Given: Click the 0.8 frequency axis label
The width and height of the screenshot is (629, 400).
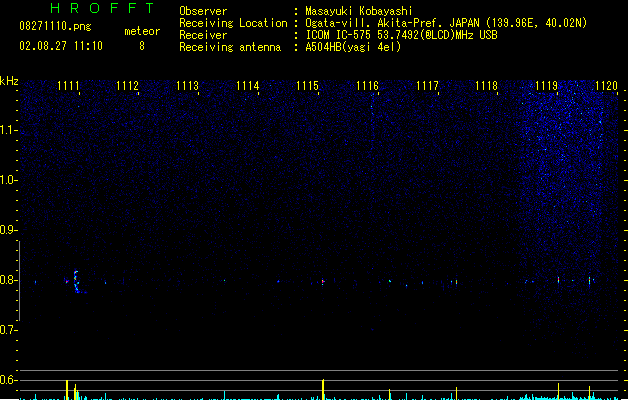Looking at the screenshot, I should tap(9, 280).
